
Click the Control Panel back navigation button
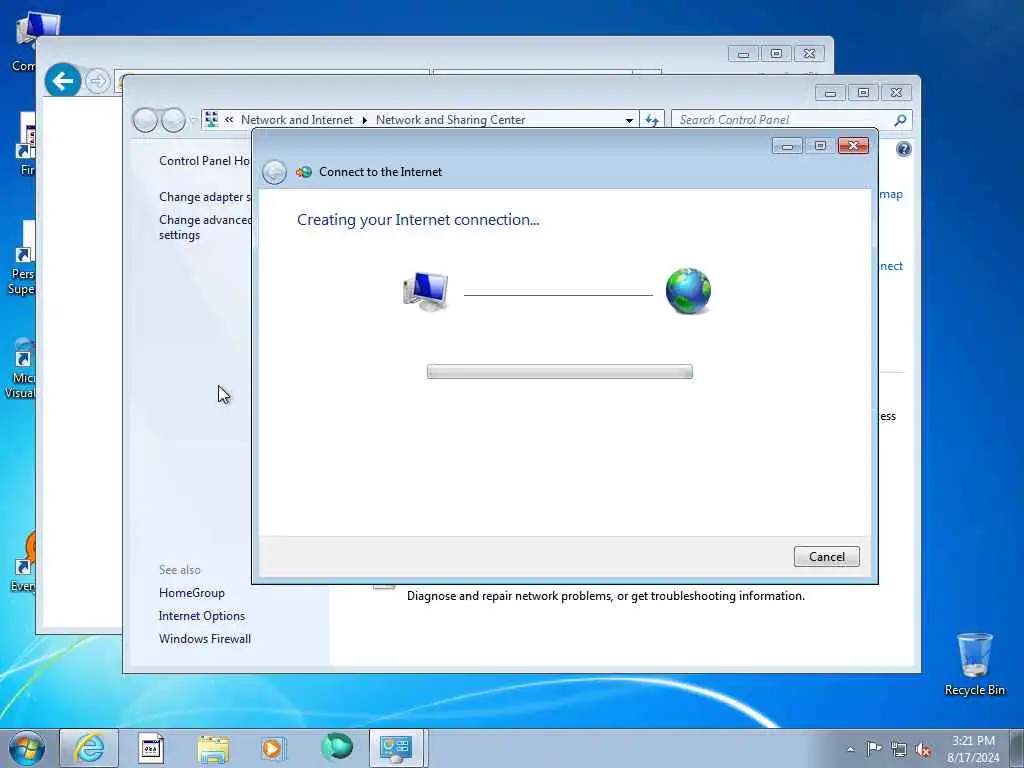(145, 120)
